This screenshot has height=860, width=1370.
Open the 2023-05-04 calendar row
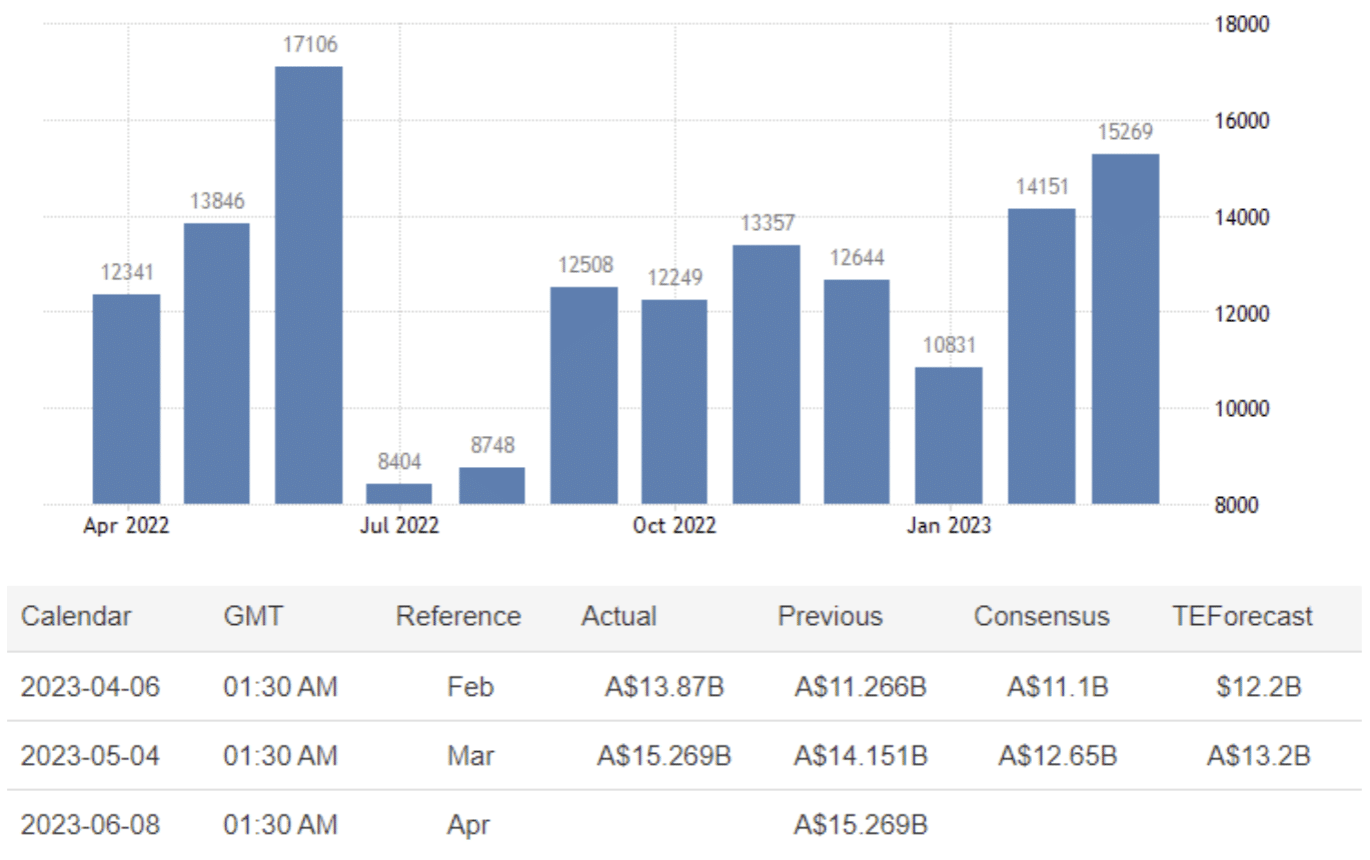pos(90,756)
